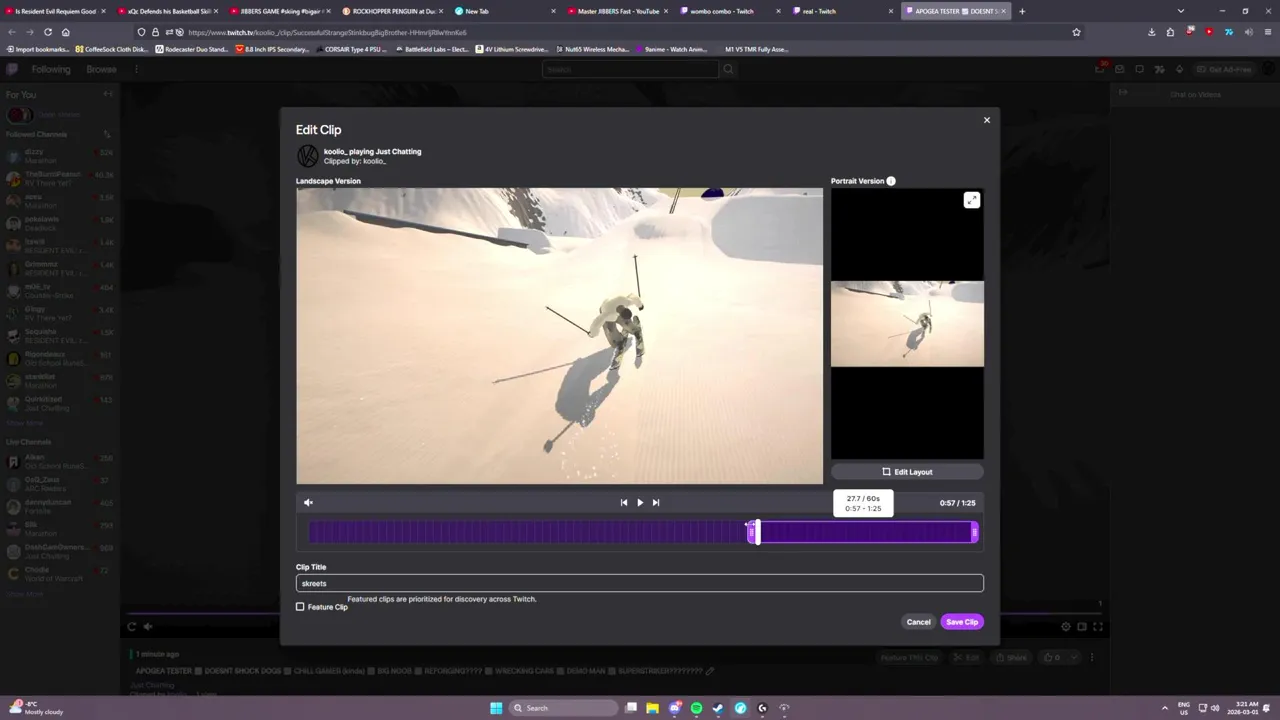Switch to the Resident Evil Requiem tab
The width and height of the screenshot is (1280, 720).
coord(56,11)
